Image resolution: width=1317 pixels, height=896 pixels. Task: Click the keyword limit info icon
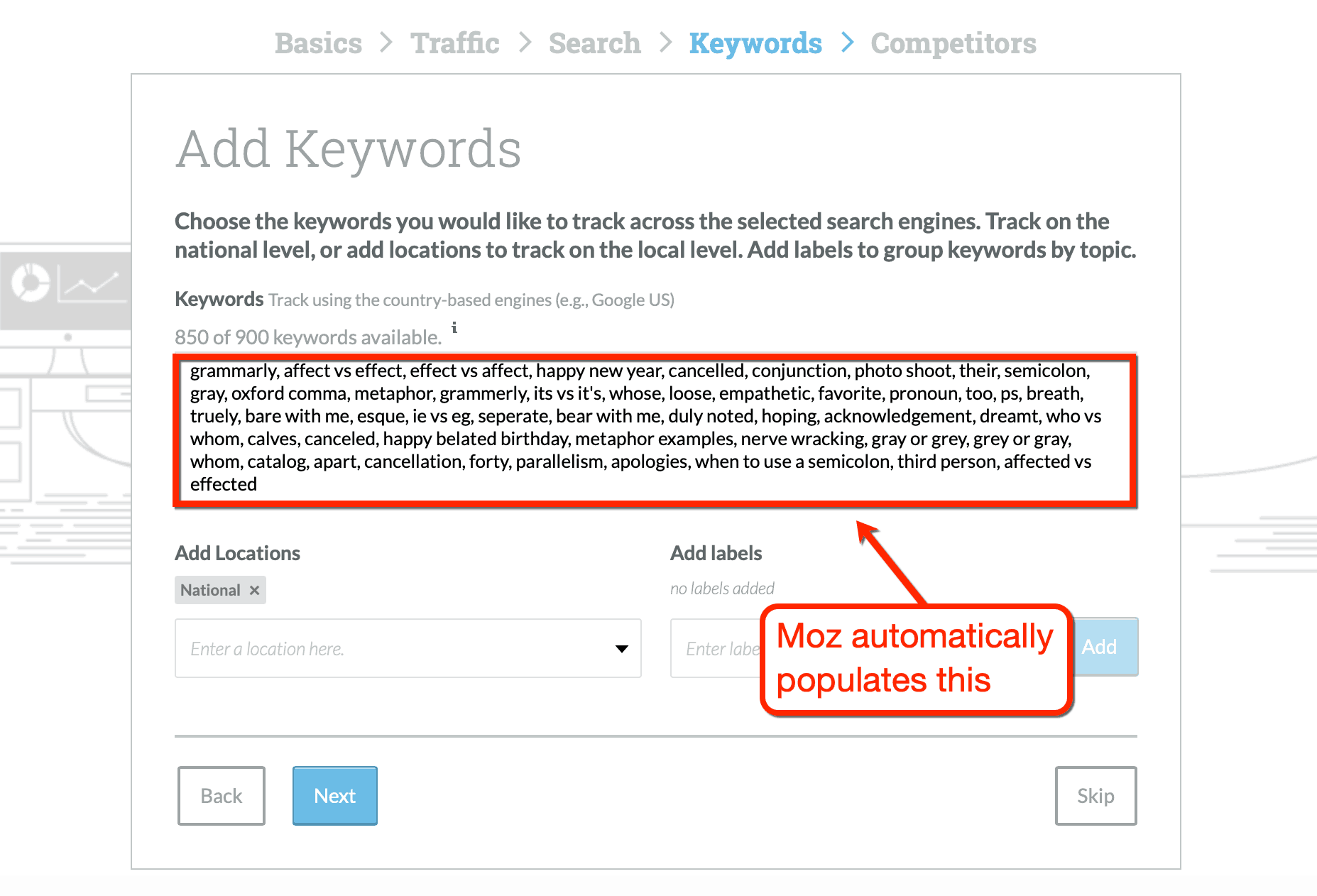point(455,329)
